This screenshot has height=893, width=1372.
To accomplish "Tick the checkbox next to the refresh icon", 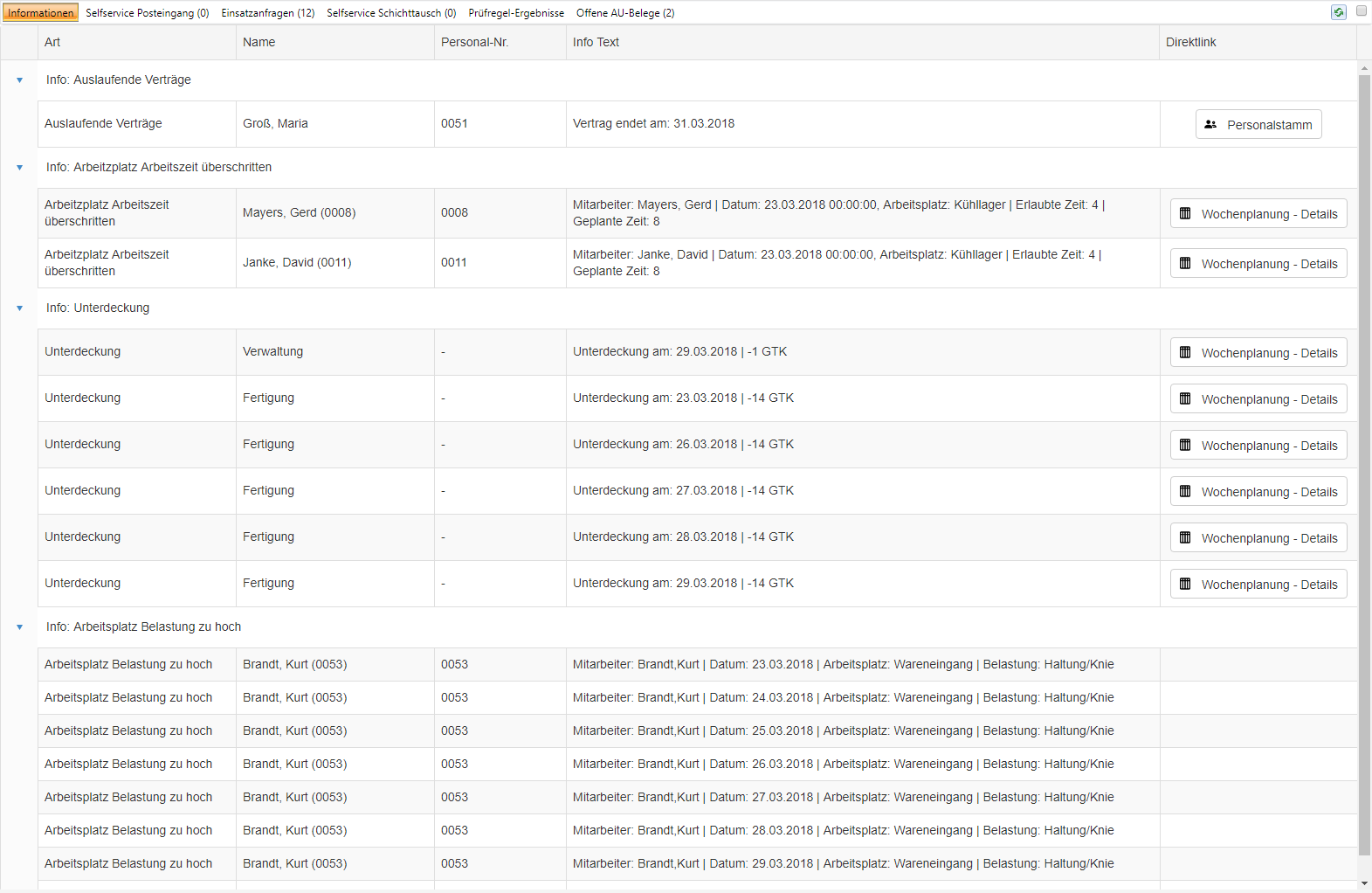I will 1361,11.
